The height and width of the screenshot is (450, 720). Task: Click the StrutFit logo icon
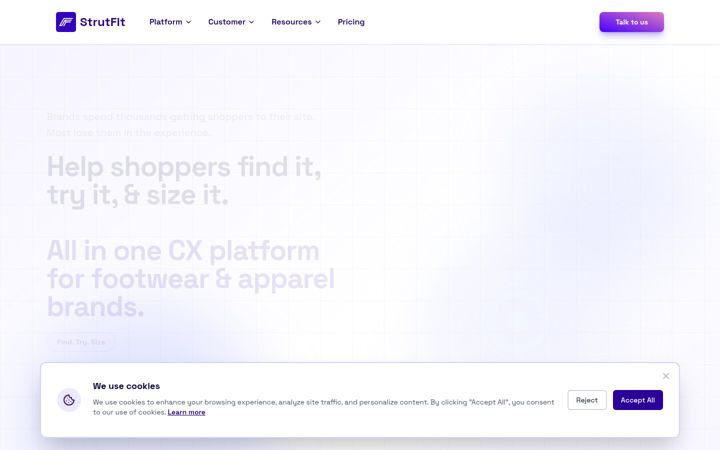click(x=66, y=22)
